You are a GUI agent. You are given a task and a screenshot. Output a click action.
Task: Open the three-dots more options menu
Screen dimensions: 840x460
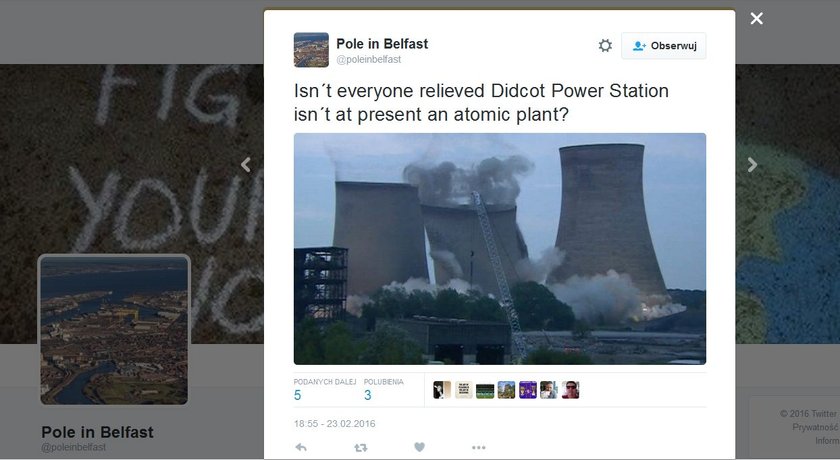478,447
